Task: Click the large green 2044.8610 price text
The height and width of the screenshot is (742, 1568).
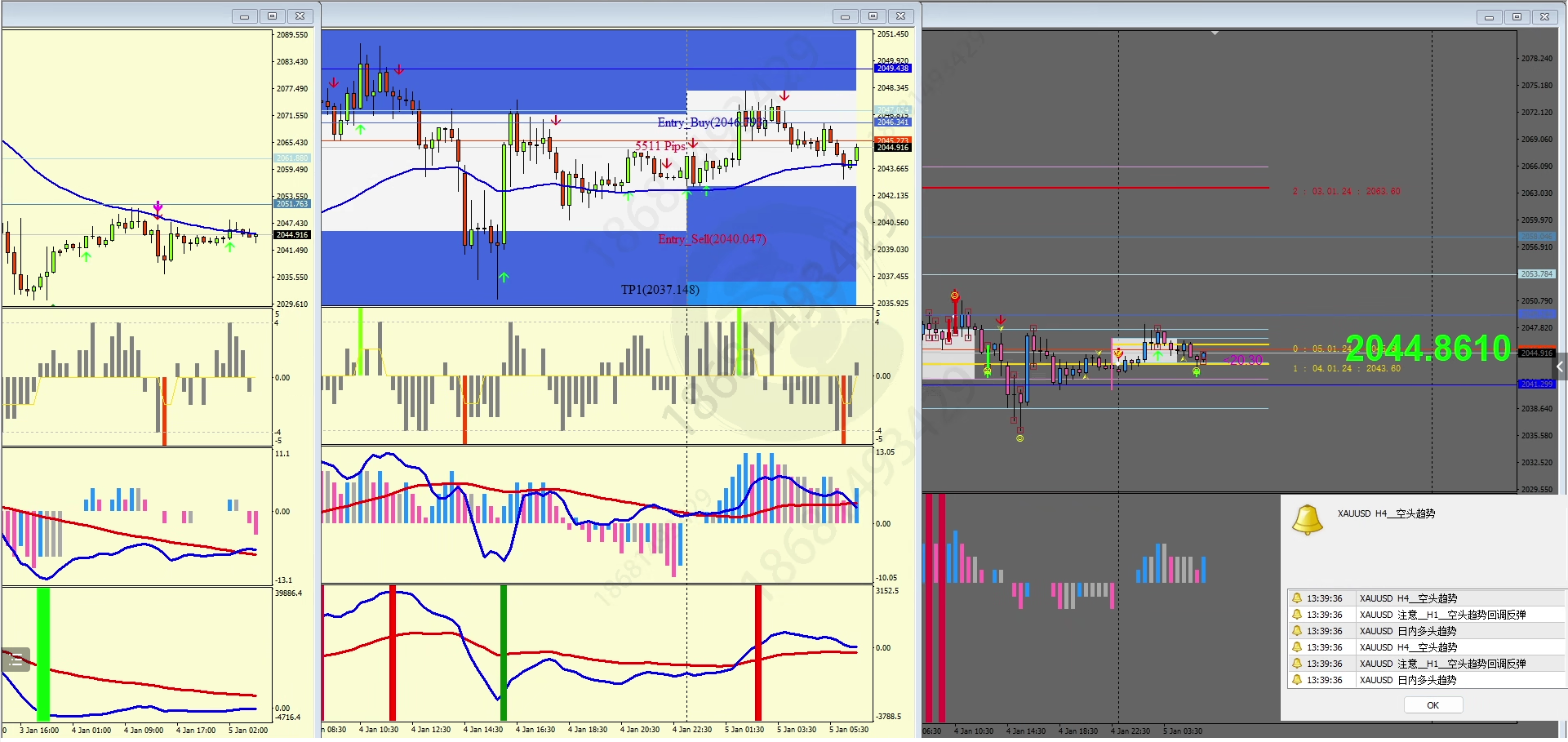Action: click(1428, 349)
